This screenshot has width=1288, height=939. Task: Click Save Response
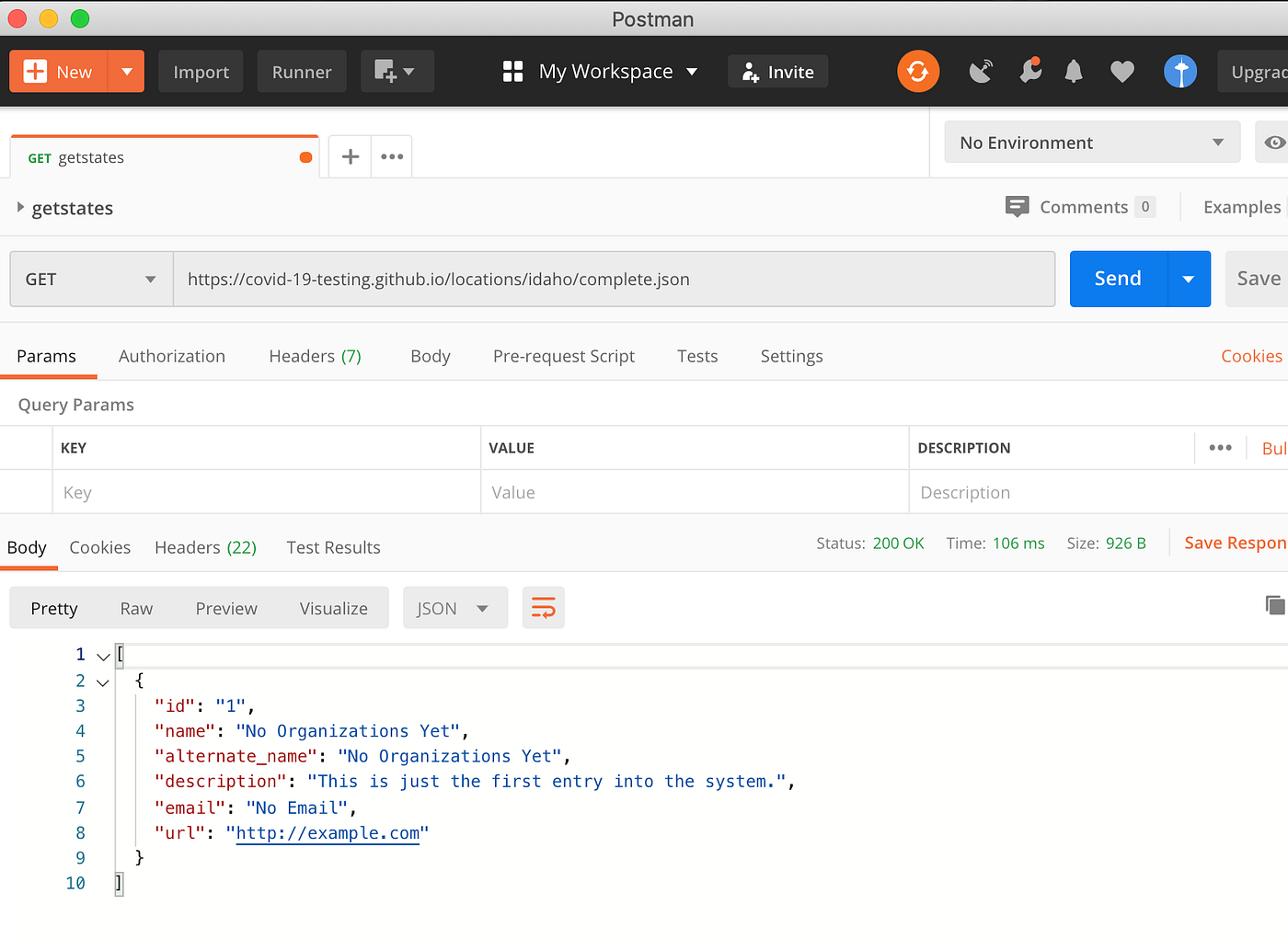coord(1236,543)
